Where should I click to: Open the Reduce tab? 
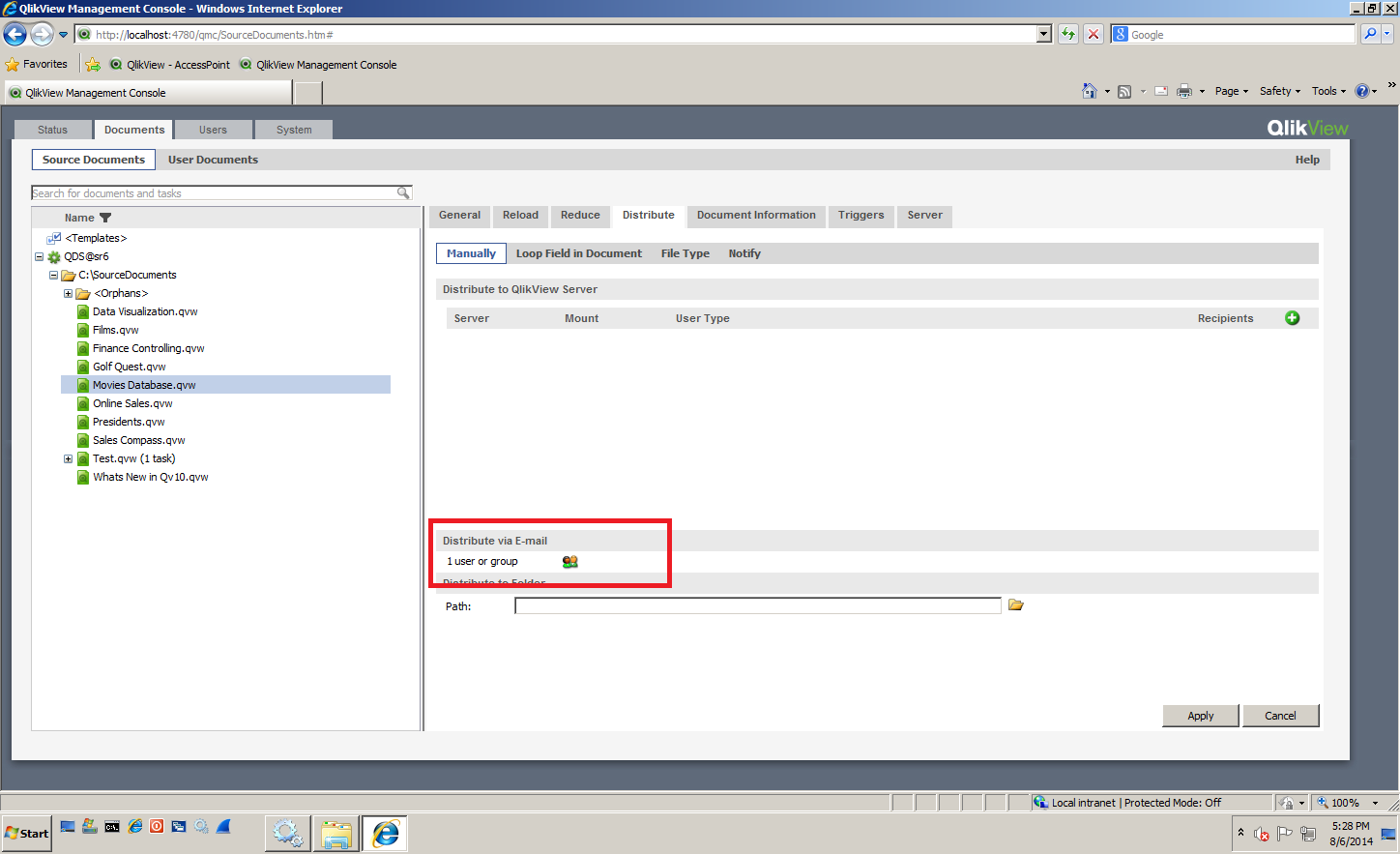pyautogui.click(x=580, y=215)
